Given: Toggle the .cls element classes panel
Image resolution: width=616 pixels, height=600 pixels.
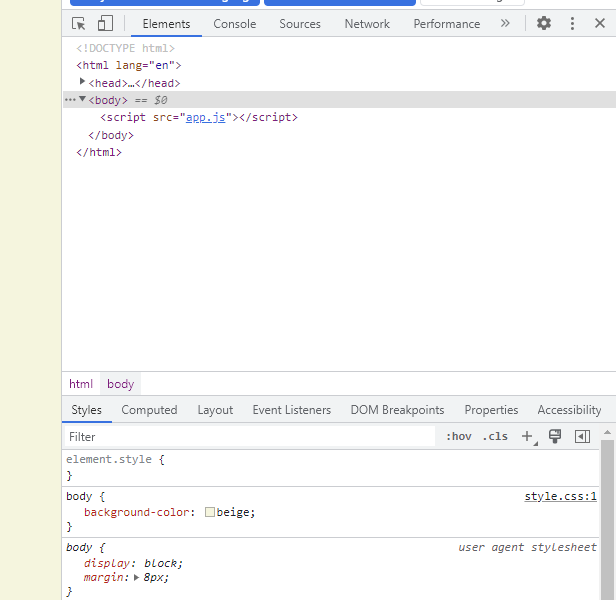Looking at the screenshot, I should coord(495,437).
